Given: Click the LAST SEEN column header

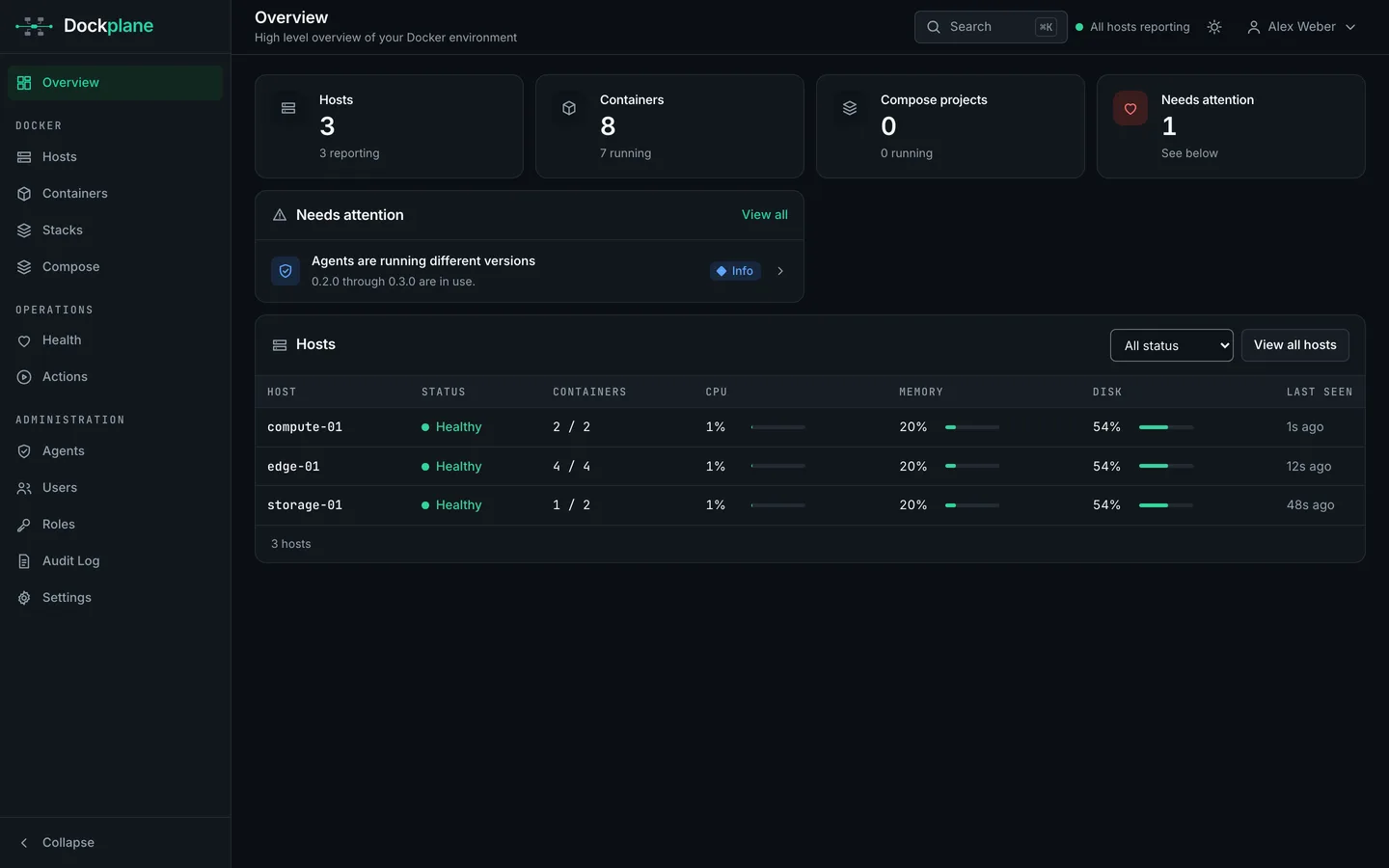Looking at the screenshot, I should (1320, 392).
